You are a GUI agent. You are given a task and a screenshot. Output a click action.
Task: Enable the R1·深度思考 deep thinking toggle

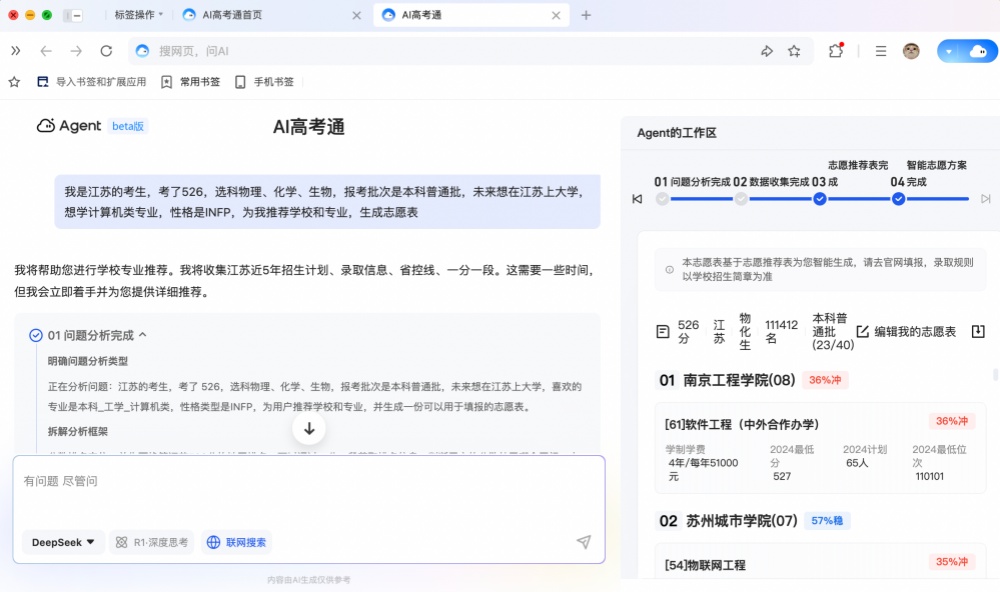point(150,542)
